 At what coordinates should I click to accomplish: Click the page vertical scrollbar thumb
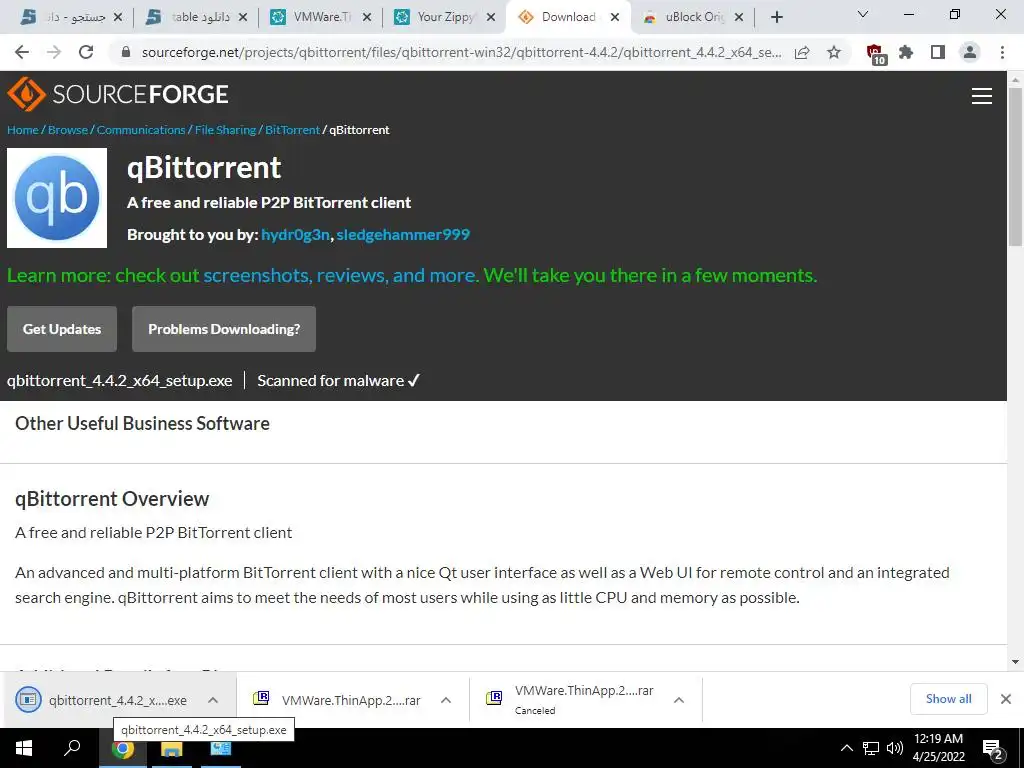click(1015, 166)
